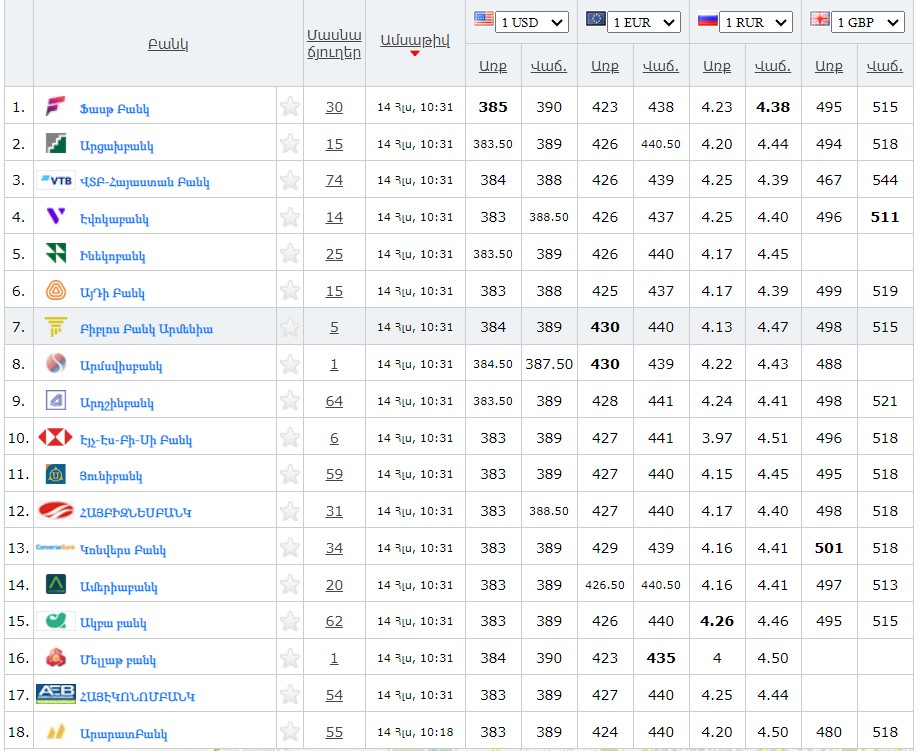Click the purple Էվոկաբանկ logo
The height and width of the screenshot is (751, 914).
56,217
